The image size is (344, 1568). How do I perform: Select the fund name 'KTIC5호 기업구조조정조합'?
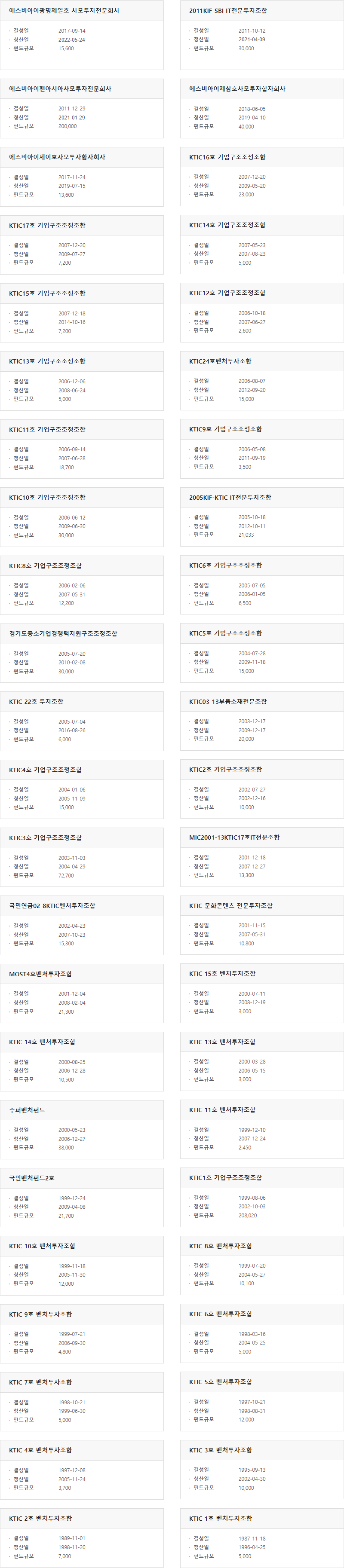225,633
